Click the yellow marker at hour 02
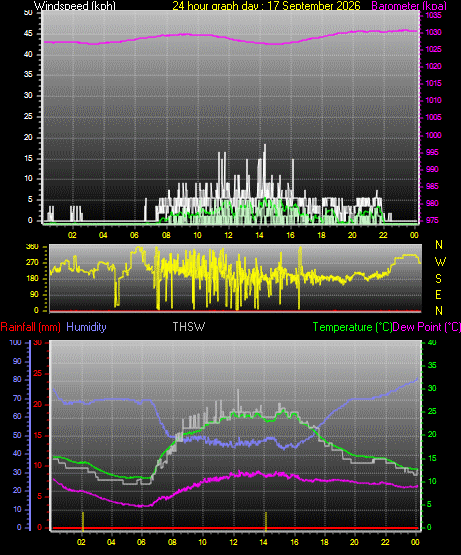The image size is (461, 555). pyautogui.click(x=83, y=521)
